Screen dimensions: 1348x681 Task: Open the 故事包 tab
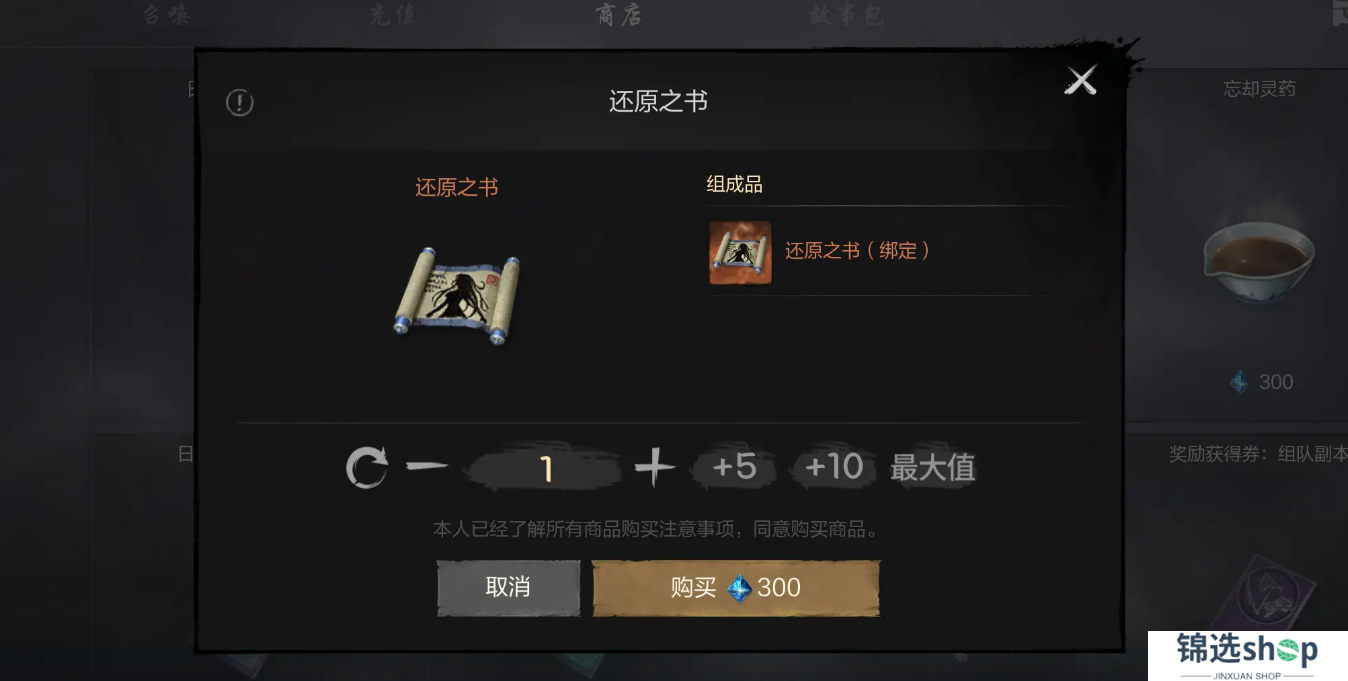[846, 15]
